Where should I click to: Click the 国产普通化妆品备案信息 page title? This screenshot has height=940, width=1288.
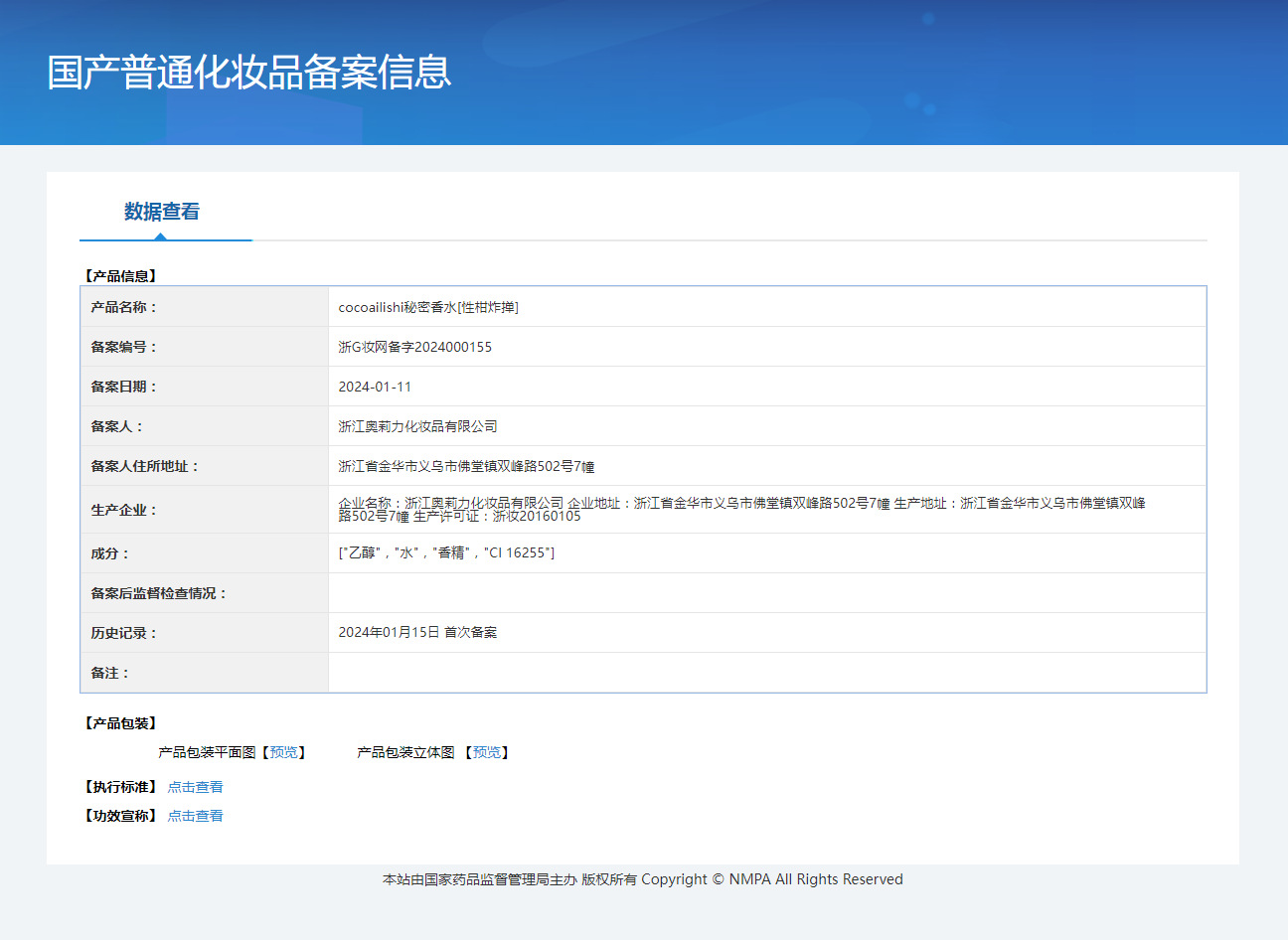(249, 73)
